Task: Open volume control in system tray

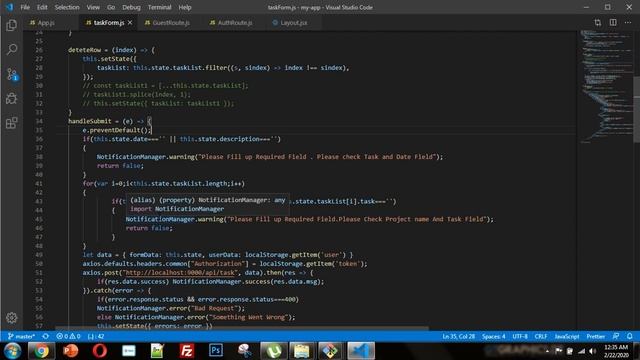Action: click(x=593, y=351)
